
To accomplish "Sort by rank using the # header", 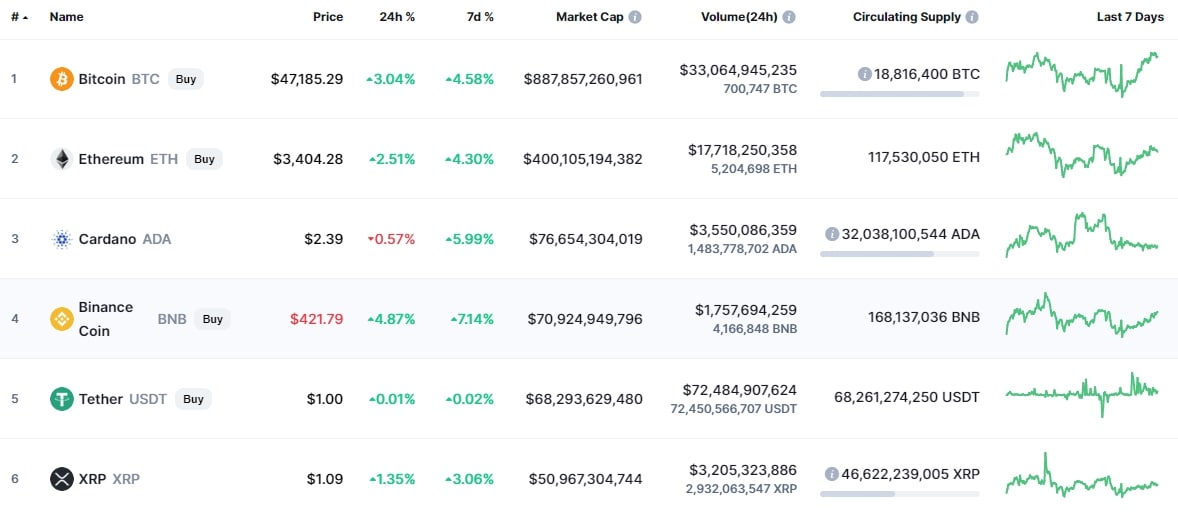I will pyautogui.click(x=20, y=17).
